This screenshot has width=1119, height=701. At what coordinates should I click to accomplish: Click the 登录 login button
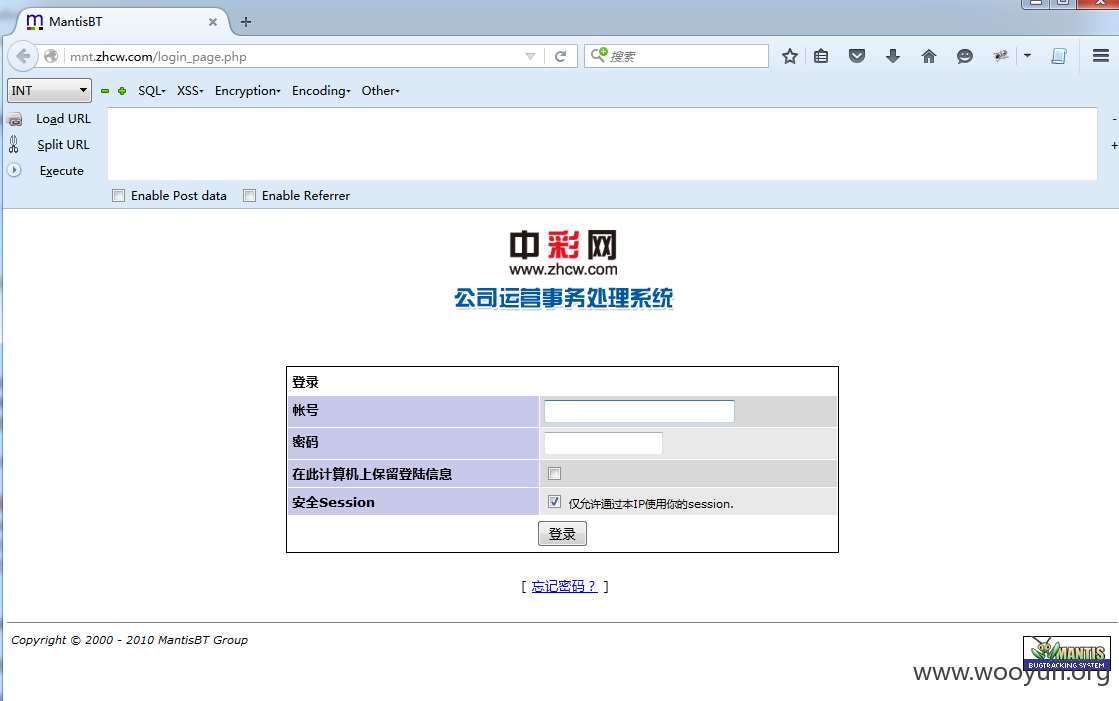(562, 534)
